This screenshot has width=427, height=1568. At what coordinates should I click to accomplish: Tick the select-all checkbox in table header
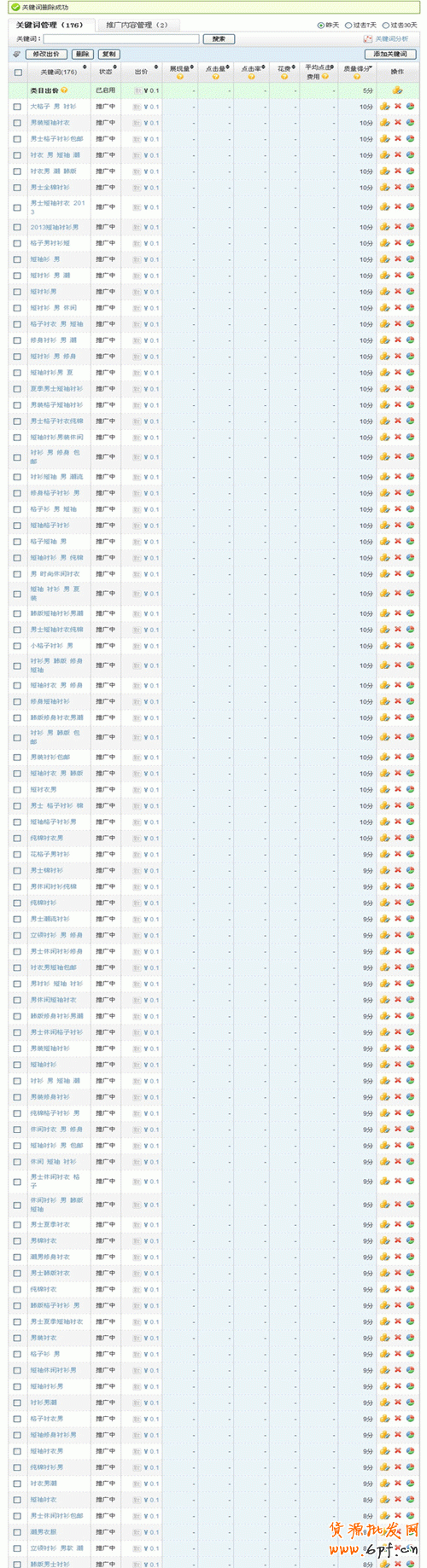(18, 73)
